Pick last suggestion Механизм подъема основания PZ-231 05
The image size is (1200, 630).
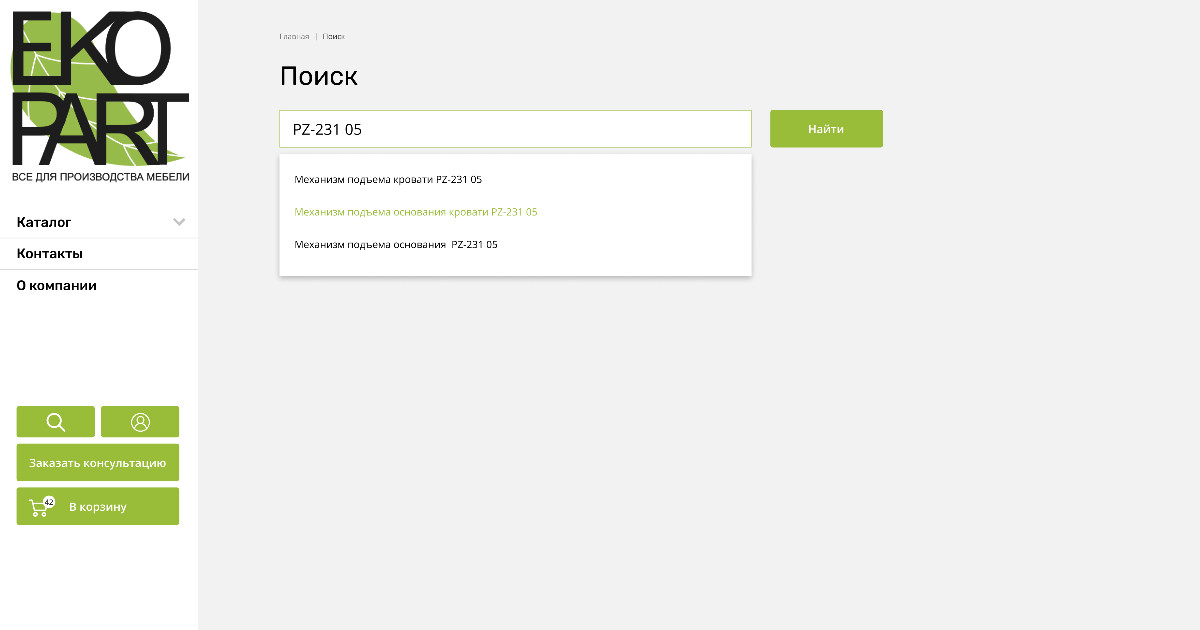(396, 244)
